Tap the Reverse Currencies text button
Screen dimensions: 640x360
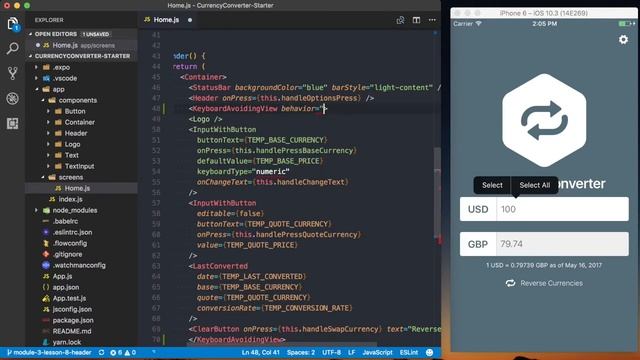(551, 283)
